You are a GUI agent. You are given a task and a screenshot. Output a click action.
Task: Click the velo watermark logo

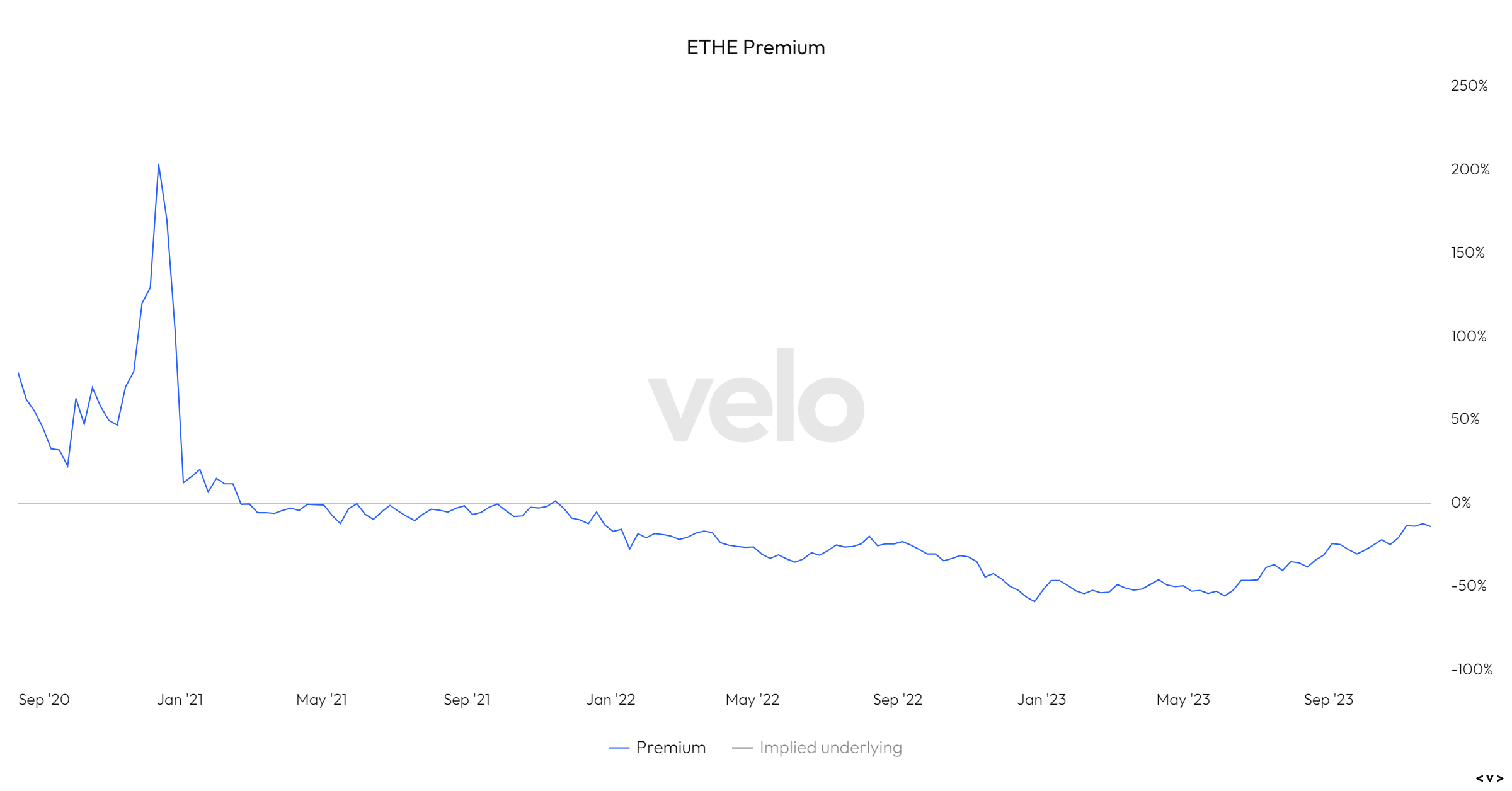pyautogui.click(x=756, y=397)
